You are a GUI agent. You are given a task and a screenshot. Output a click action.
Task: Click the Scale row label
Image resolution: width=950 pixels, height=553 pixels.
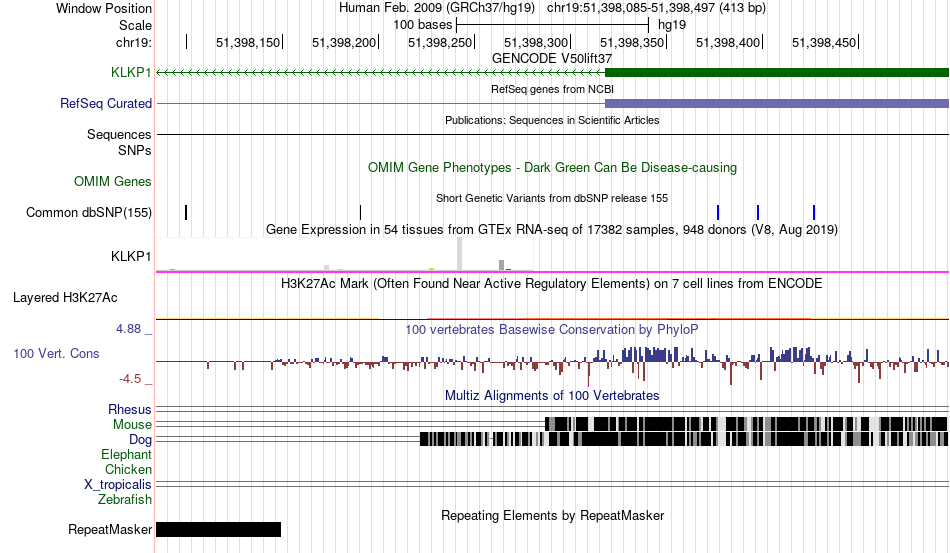[x=136, y=25]
